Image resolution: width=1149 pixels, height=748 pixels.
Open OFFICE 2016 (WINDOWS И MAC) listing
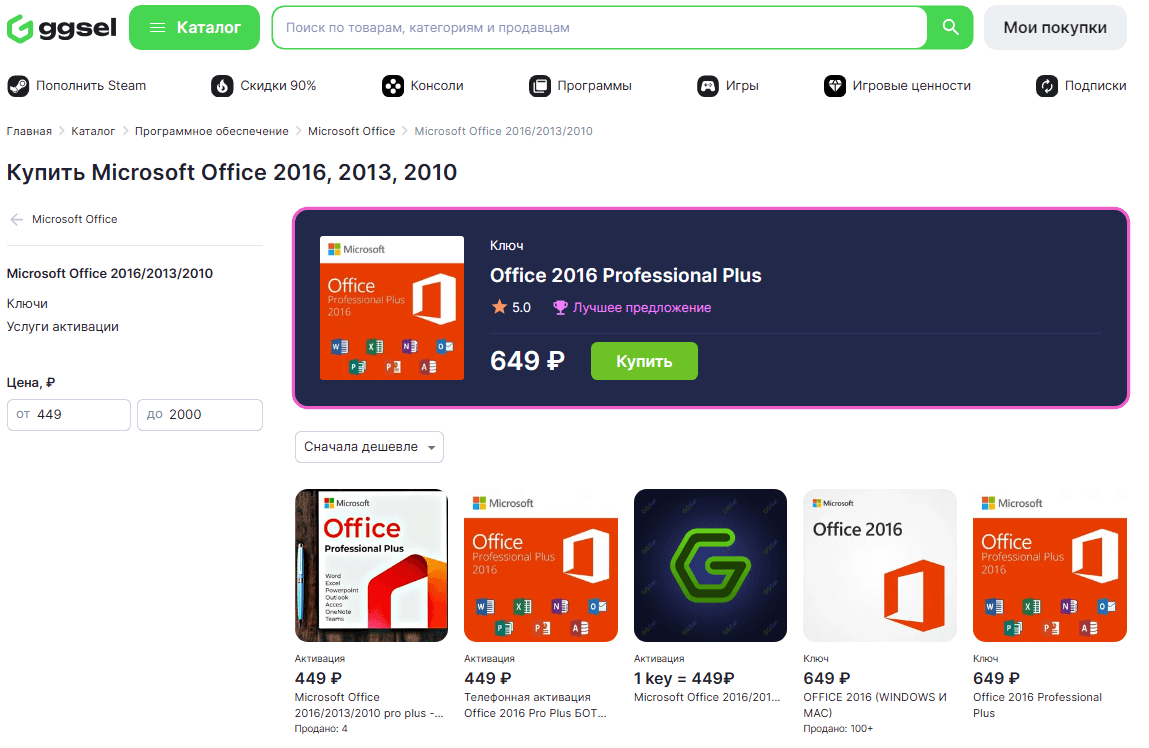(875, 705)
